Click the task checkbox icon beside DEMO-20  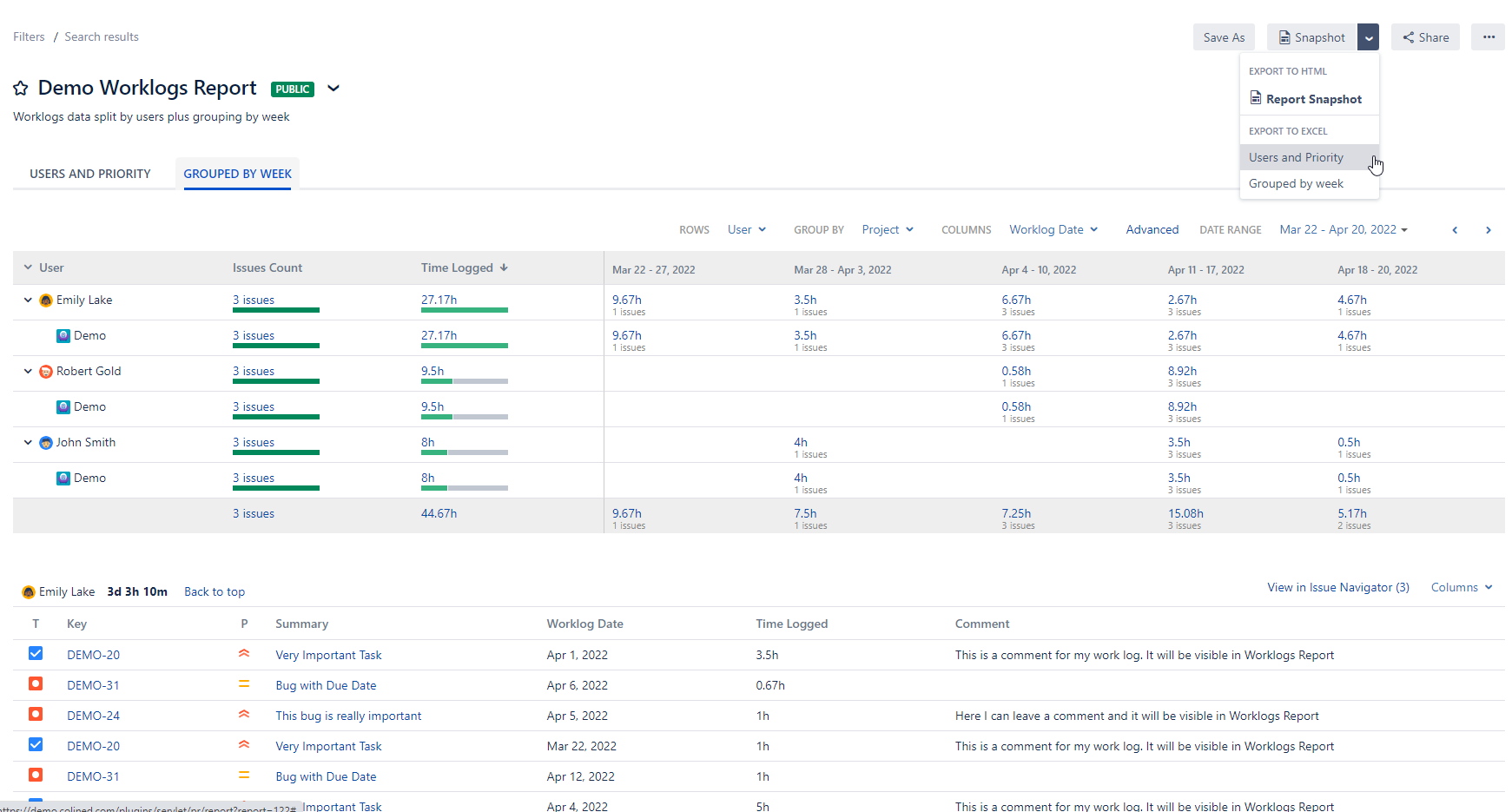click(x=36, y=653)
